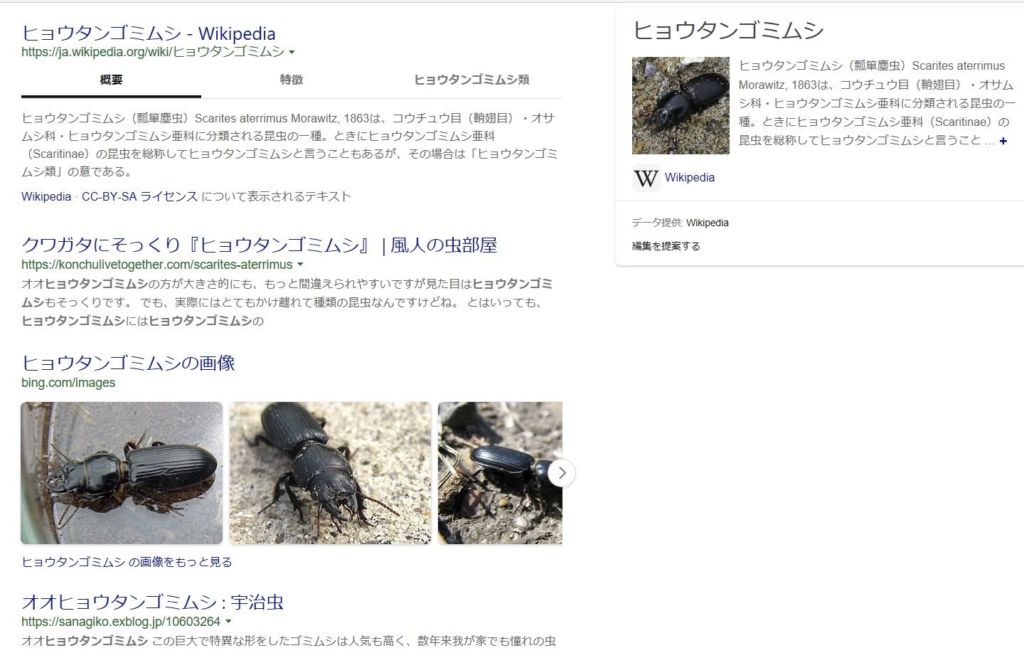This screenshot has height=653, width=1024.
Task: Open the ヒョウタンゴミムシ類 tab
Action: pyautogui.click(x=472, y=80)
